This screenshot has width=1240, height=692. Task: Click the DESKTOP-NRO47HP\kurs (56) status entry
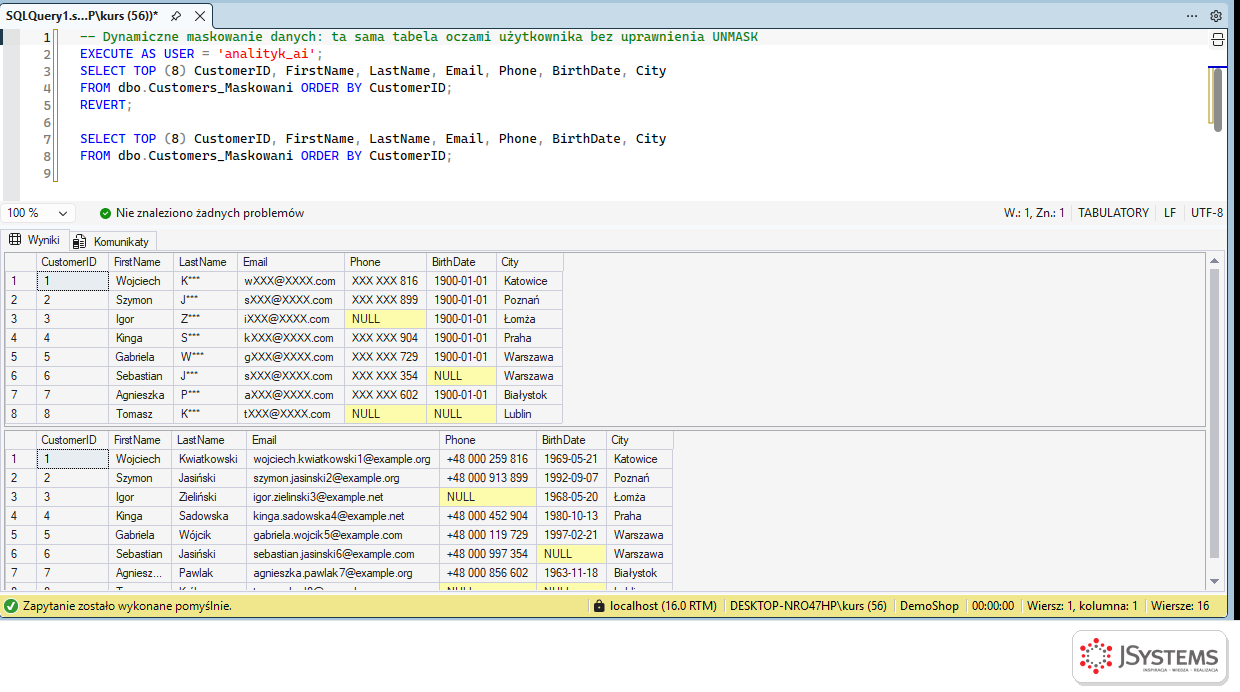808,606
